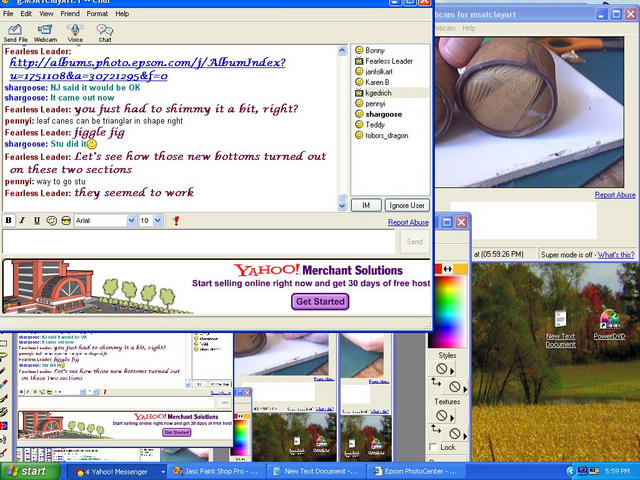Switch to Epson PhotoCenter taskbar button

pos(416,471)
